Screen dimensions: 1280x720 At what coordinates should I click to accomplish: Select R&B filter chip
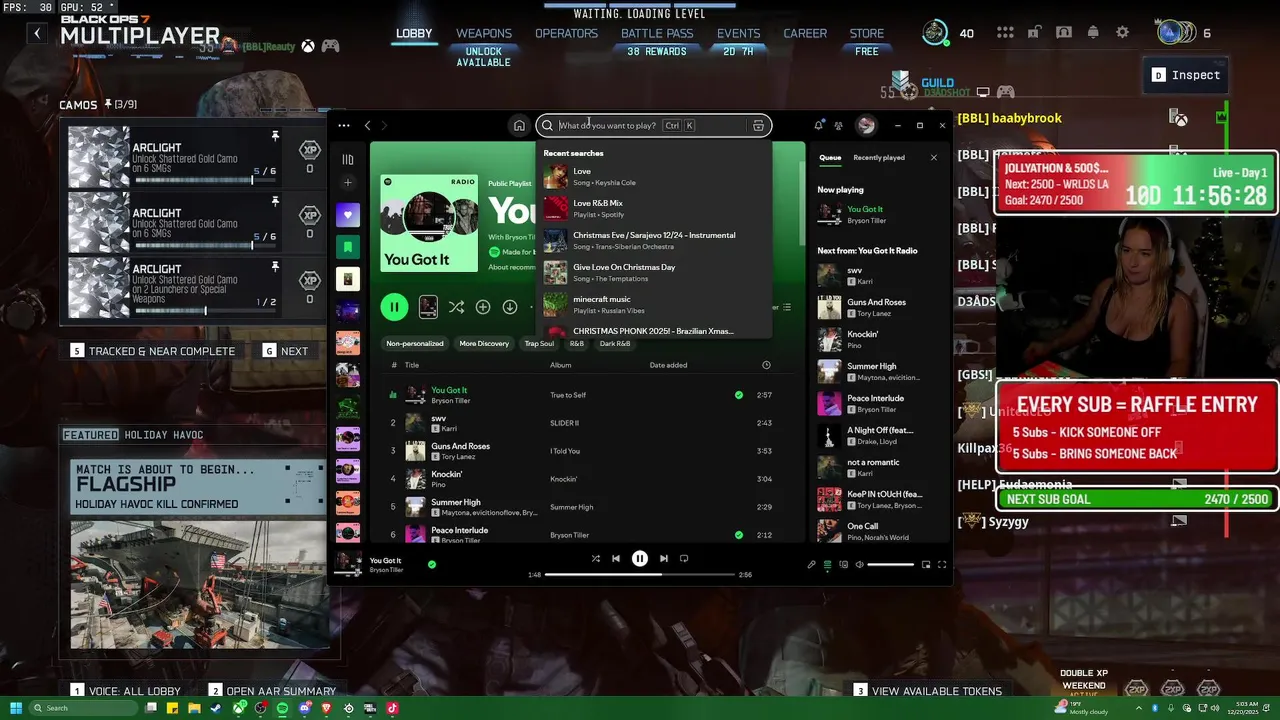coord(577,344)
